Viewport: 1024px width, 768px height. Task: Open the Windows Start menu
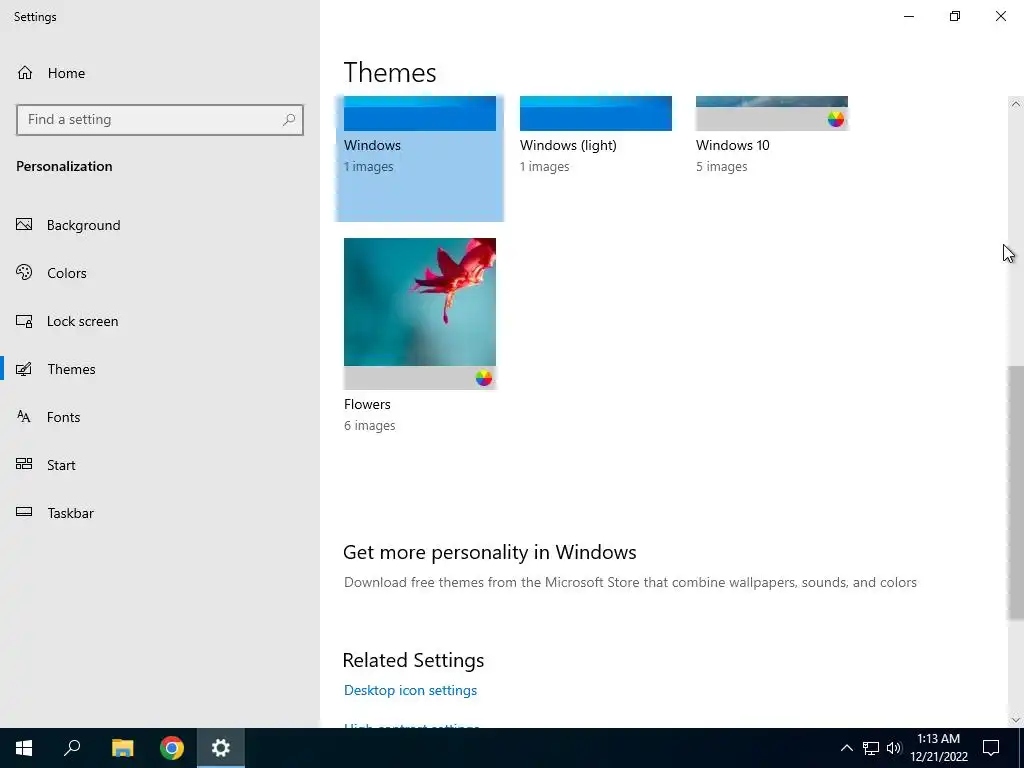point(24,748)
